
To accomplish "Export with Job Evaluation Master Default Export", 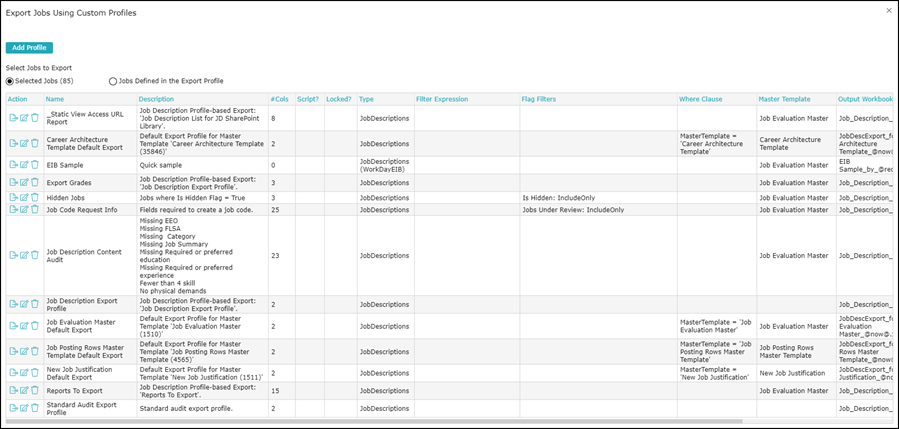I will [13, 326].
